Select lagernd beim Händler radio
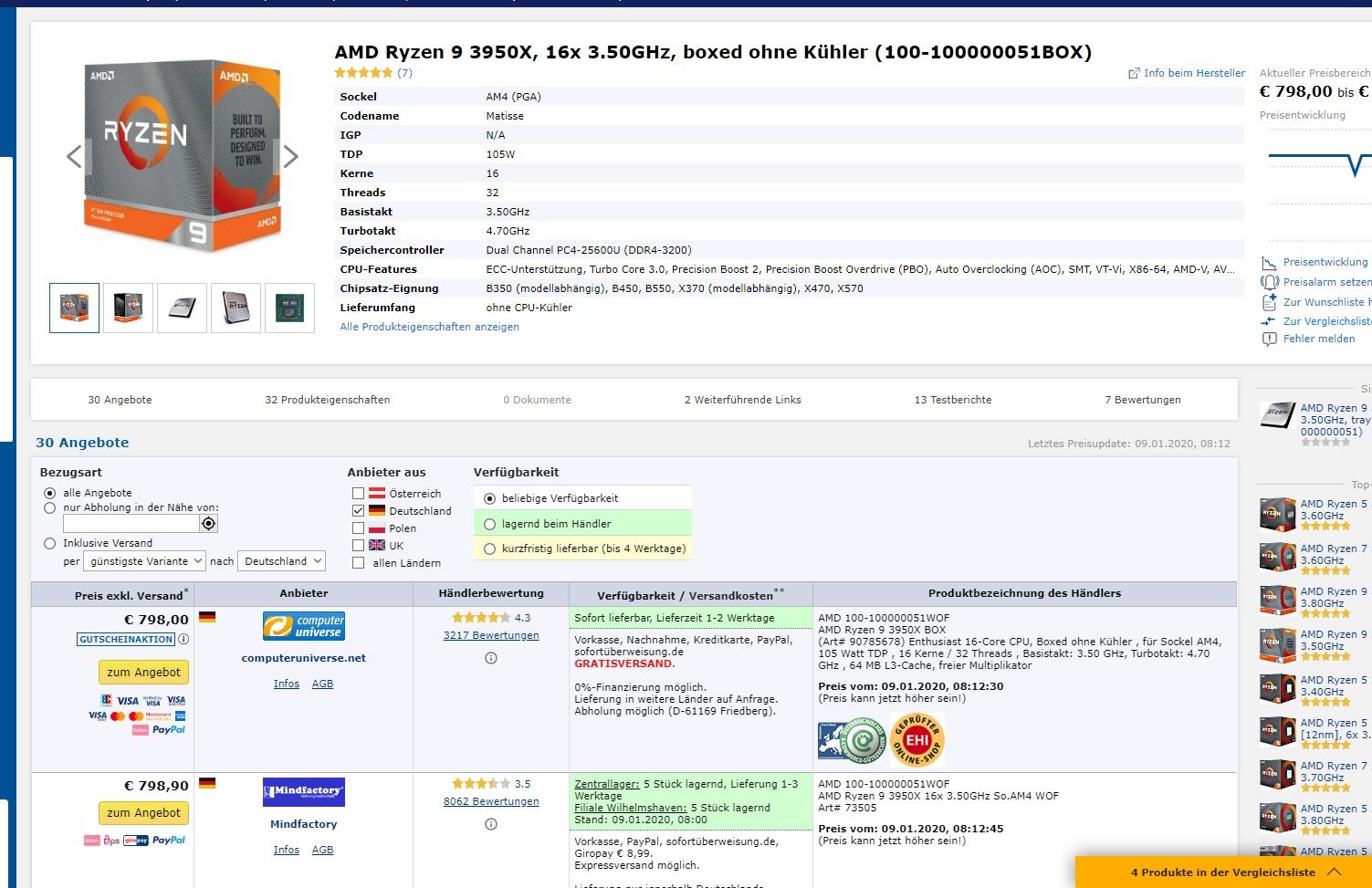The width and height of the screenshot is (1372, 888). (490, 524)
